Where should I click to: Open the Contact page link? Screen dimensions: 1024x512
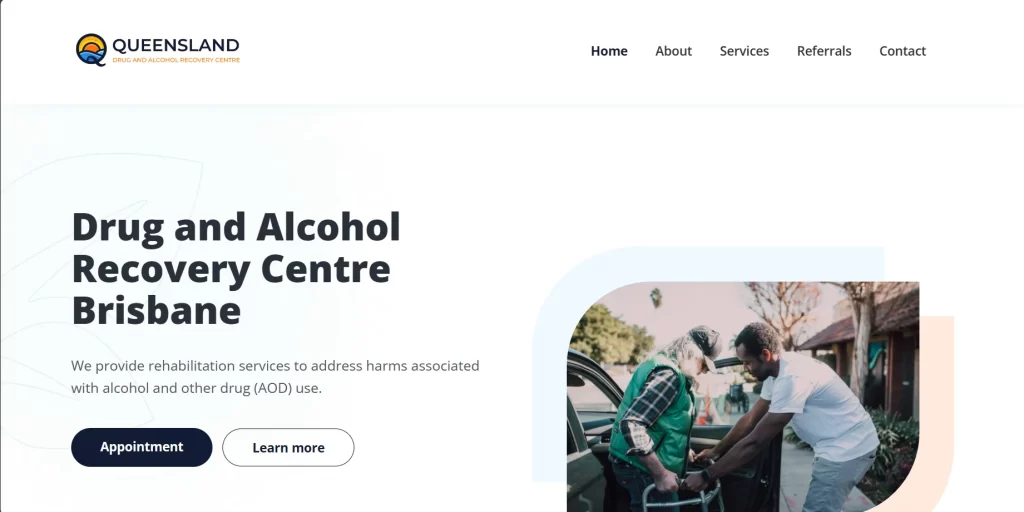902,51
